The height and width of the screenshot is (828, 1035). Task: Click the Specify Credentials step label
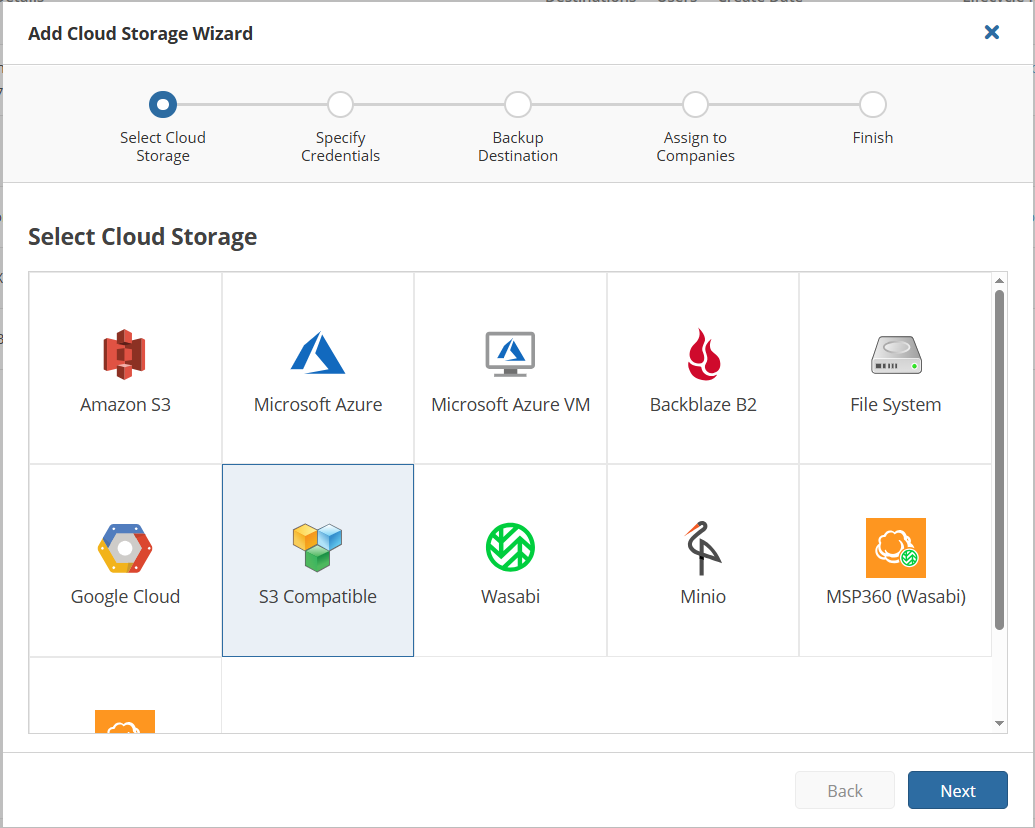pyautogui.click(x=341, y=147)
